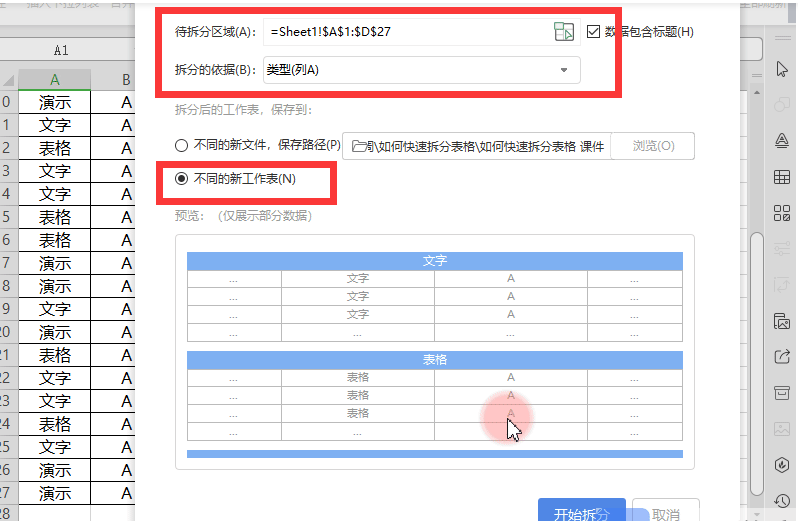
Task: Select column B header
Action: click(x=113, y=80)
